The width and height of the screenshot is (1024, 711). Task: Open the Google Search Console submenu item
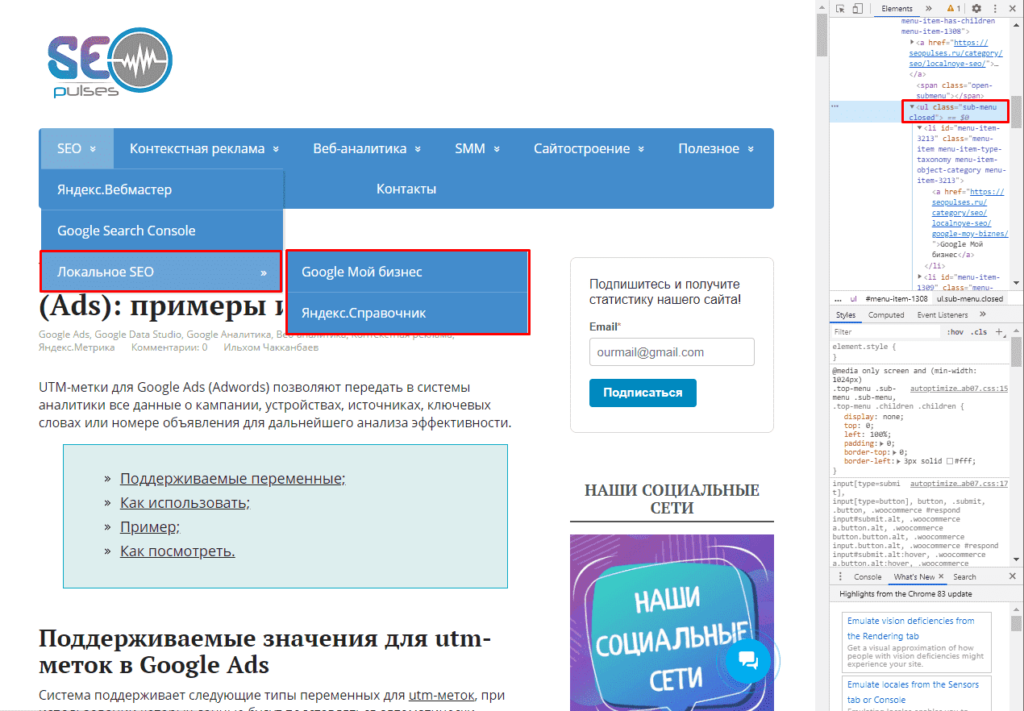(x=162, y=230)
